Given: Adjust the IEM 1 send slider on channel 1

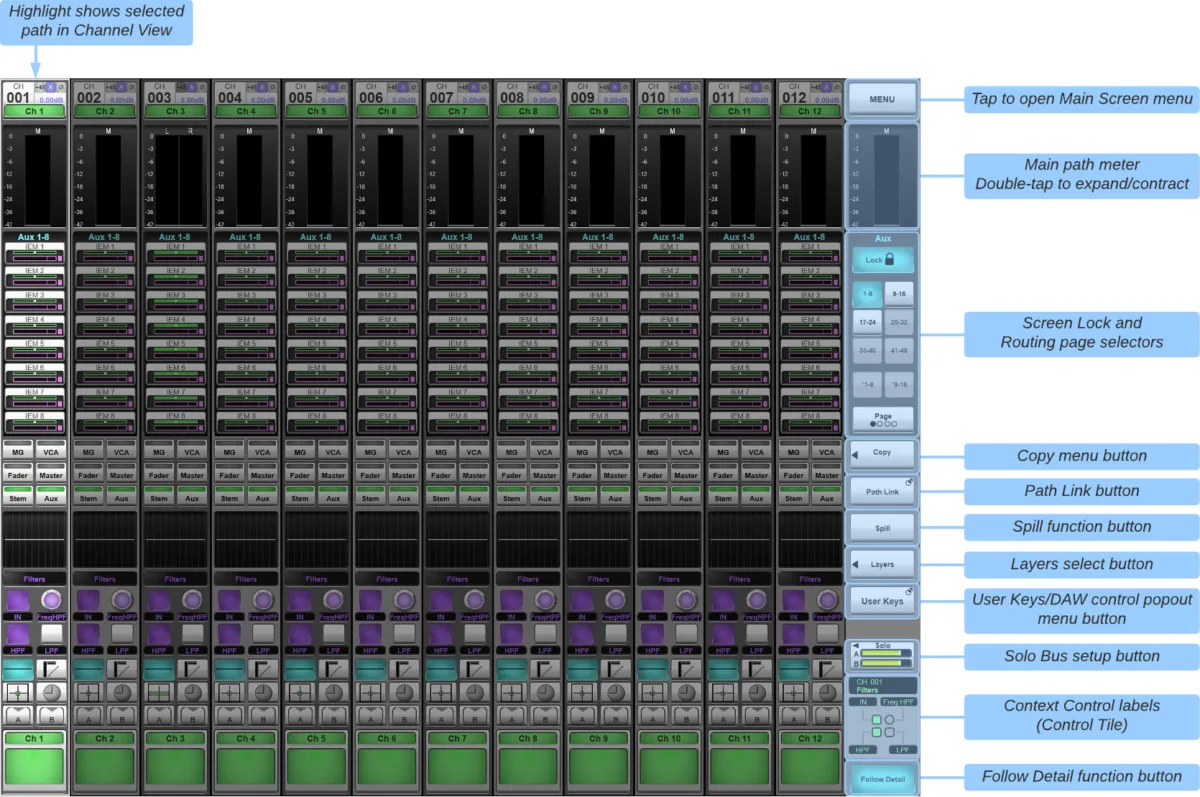Looking at the screenshot, I should point(35,257).
